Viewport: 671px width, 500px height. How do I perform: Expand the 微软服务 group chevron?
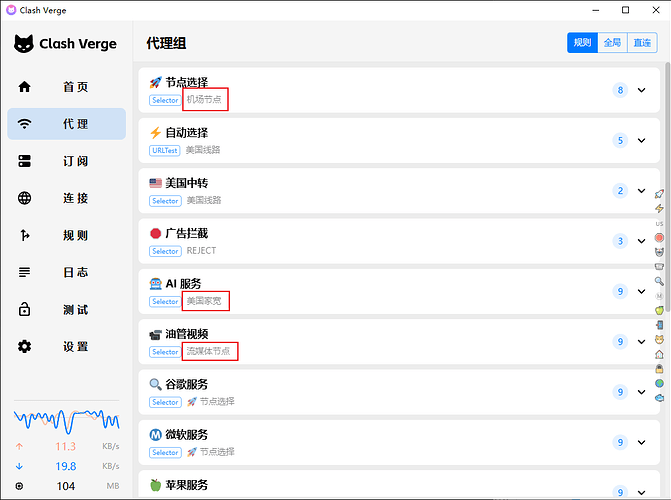641,442
